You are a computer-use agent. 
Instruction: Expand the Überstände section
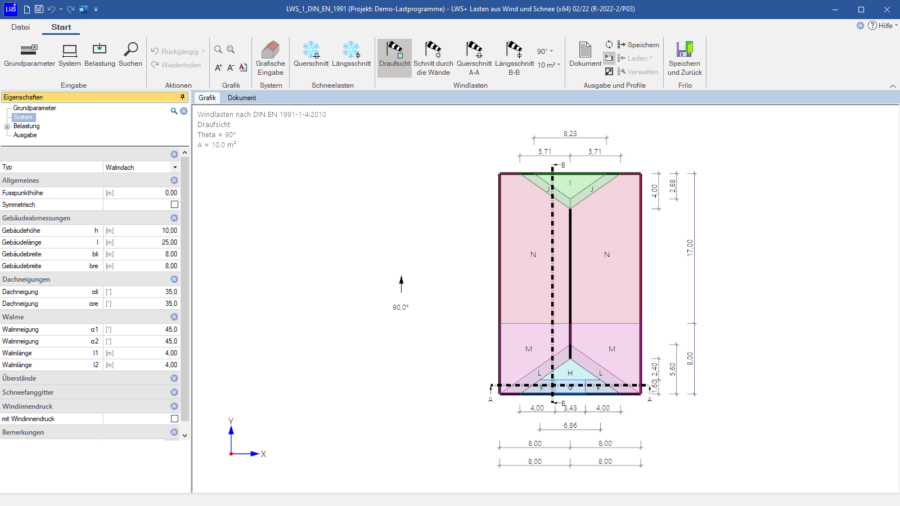click(x=174, y=379)
